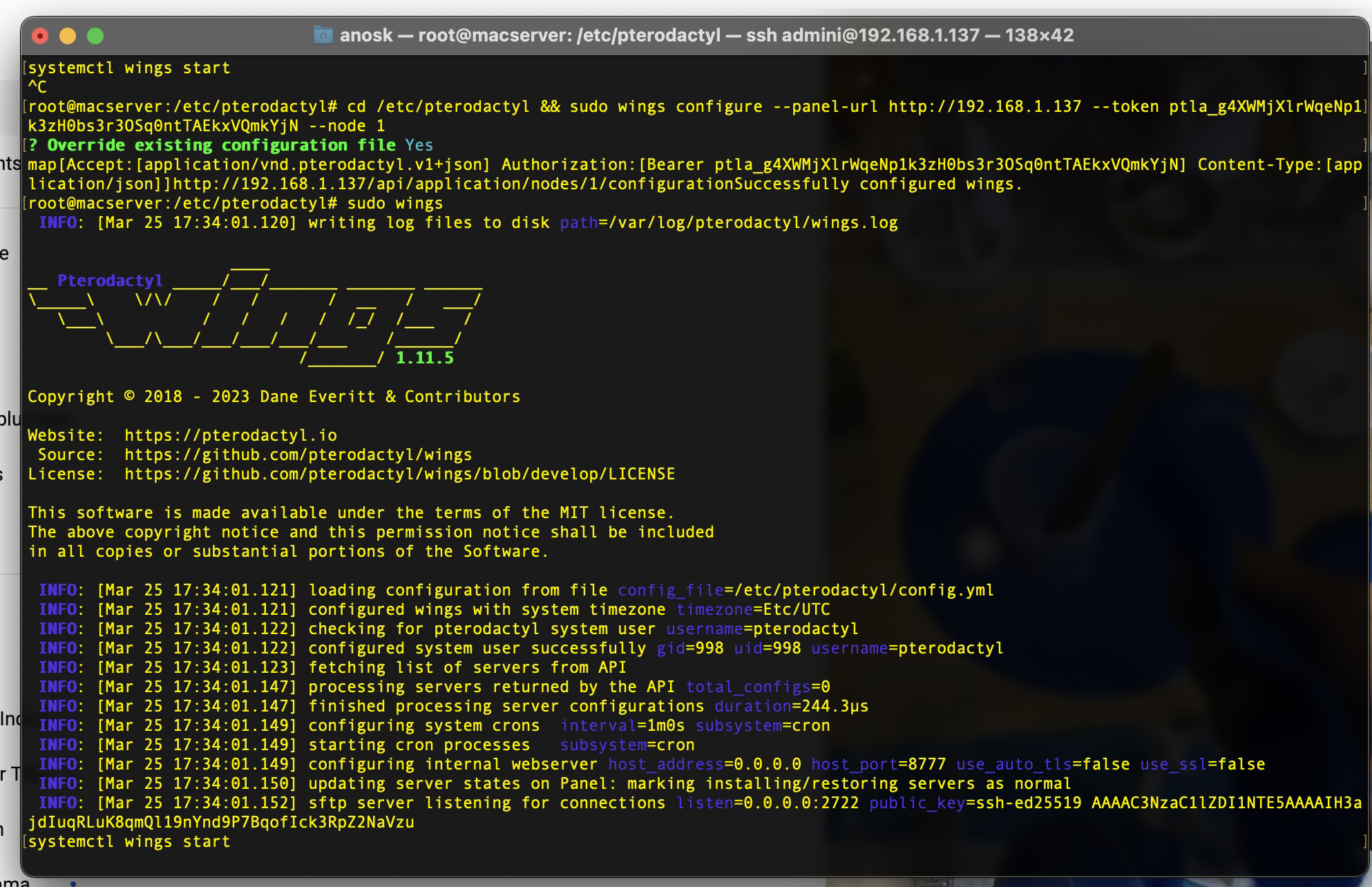Close the terminal window with red button
Image resolution: width=1372 pixels, height=887 pixels.
[x=40, y=36]
